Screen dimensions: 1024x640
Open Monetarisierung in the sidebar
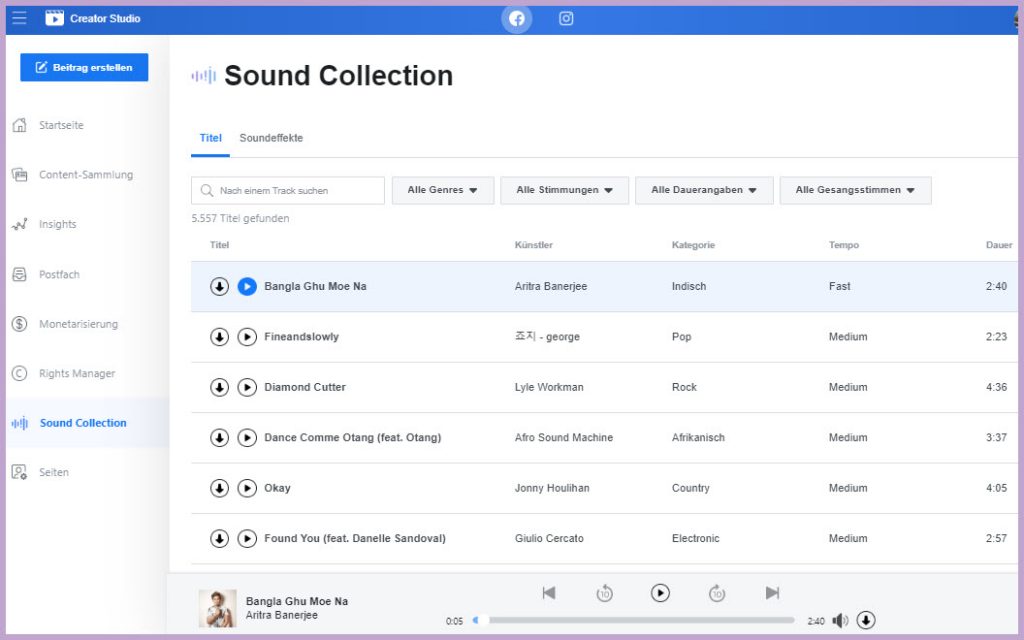[65, 324]
